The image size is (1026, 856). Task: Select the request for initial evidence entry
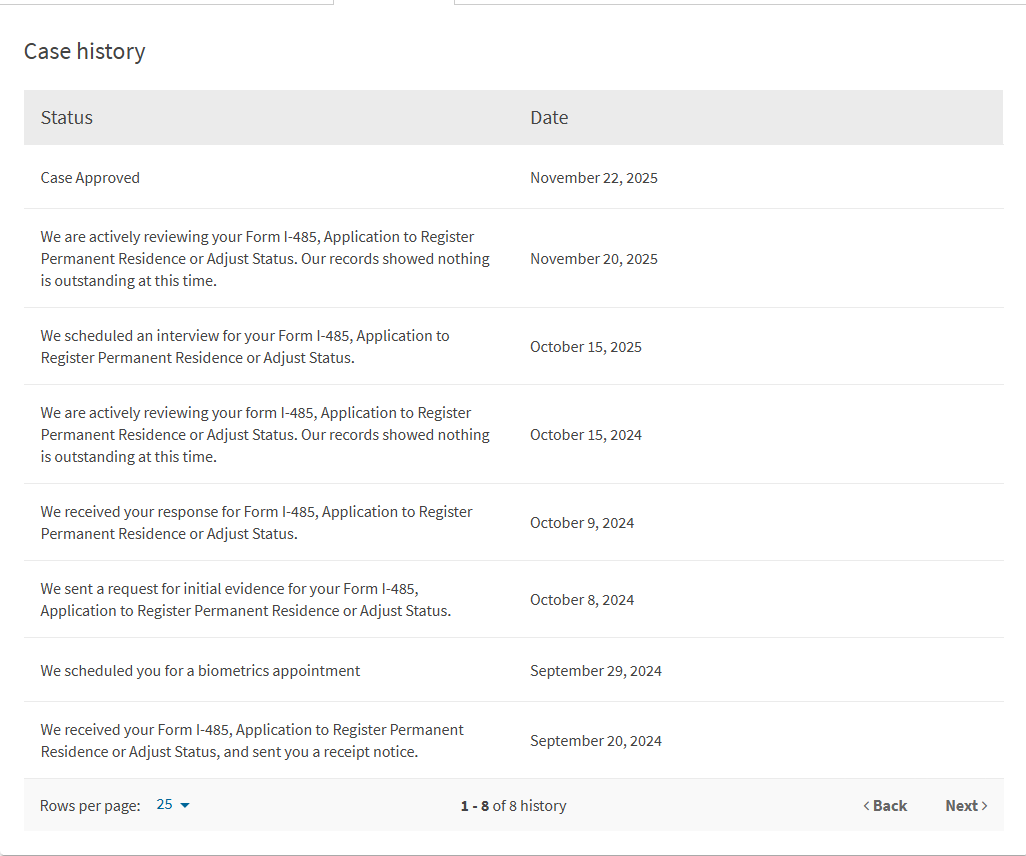tap(246, 600)
